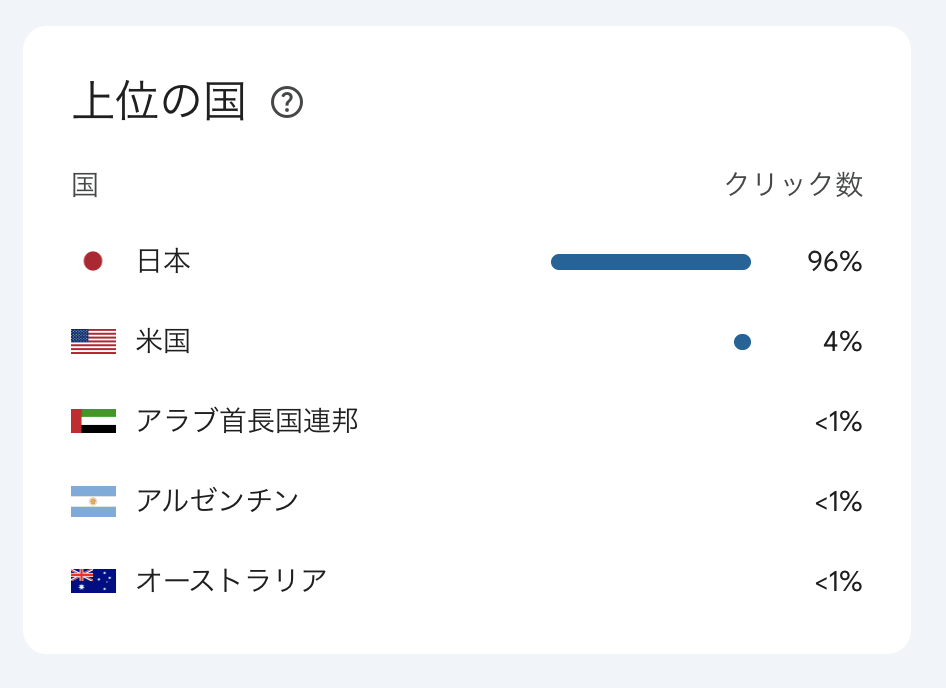This screenshot has height=688, width=946.
Task: Click the <1% value for オーストラリア
Action: point(838,582)
